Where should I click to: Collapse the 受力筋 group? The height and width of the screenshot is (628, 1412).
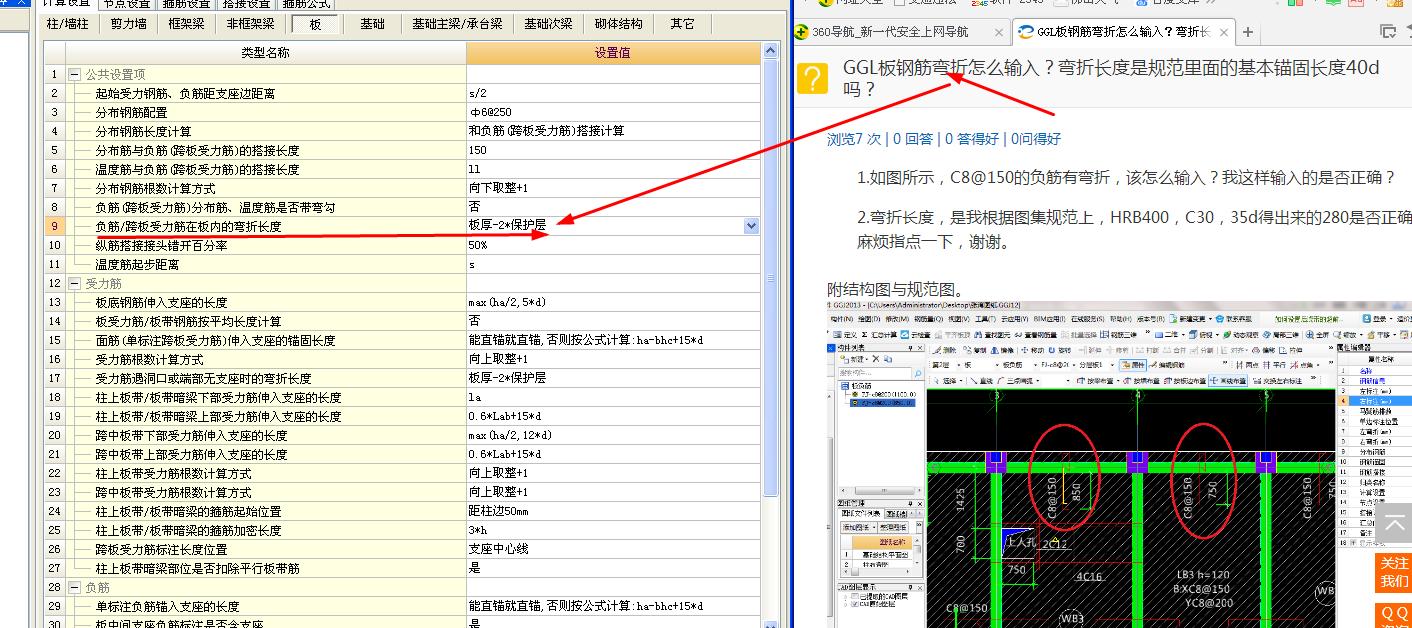click(x=74, y=283)
